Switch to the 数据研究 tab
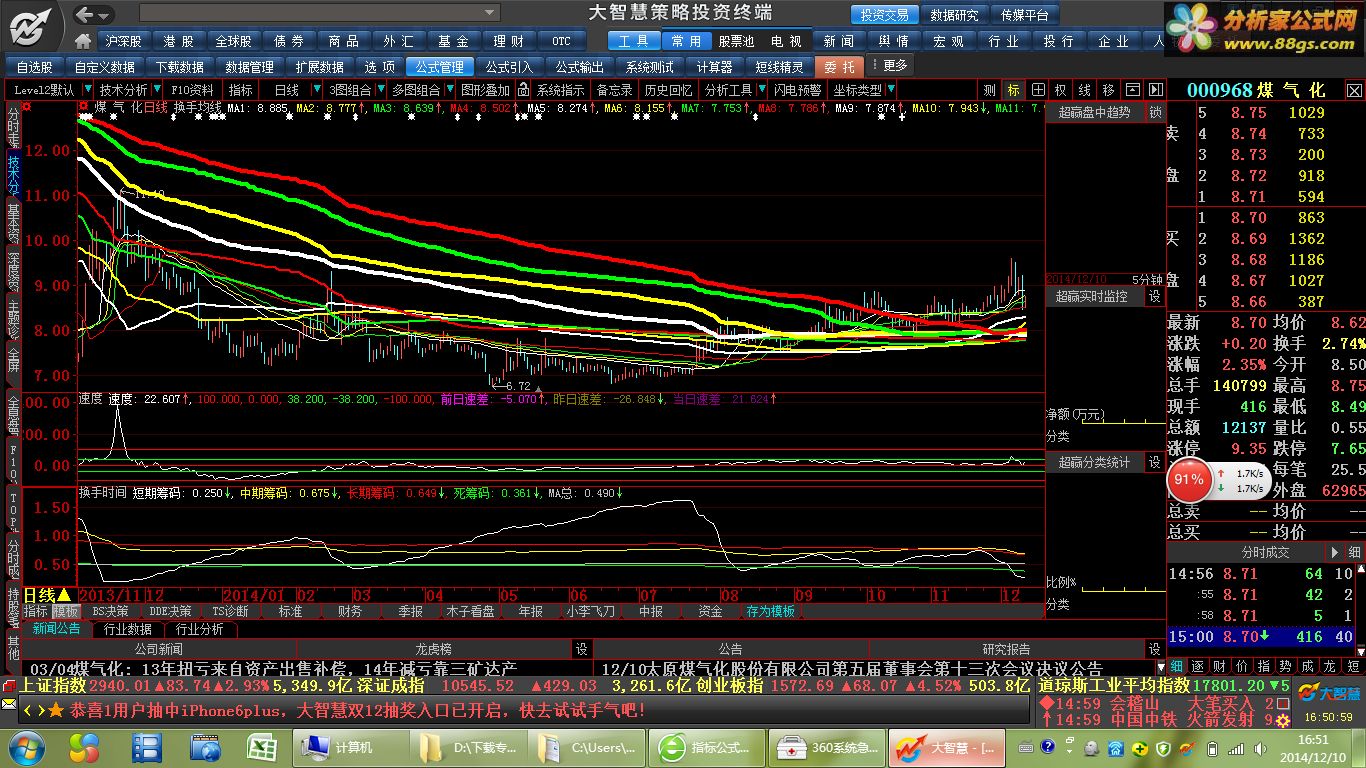 (954, 15)
